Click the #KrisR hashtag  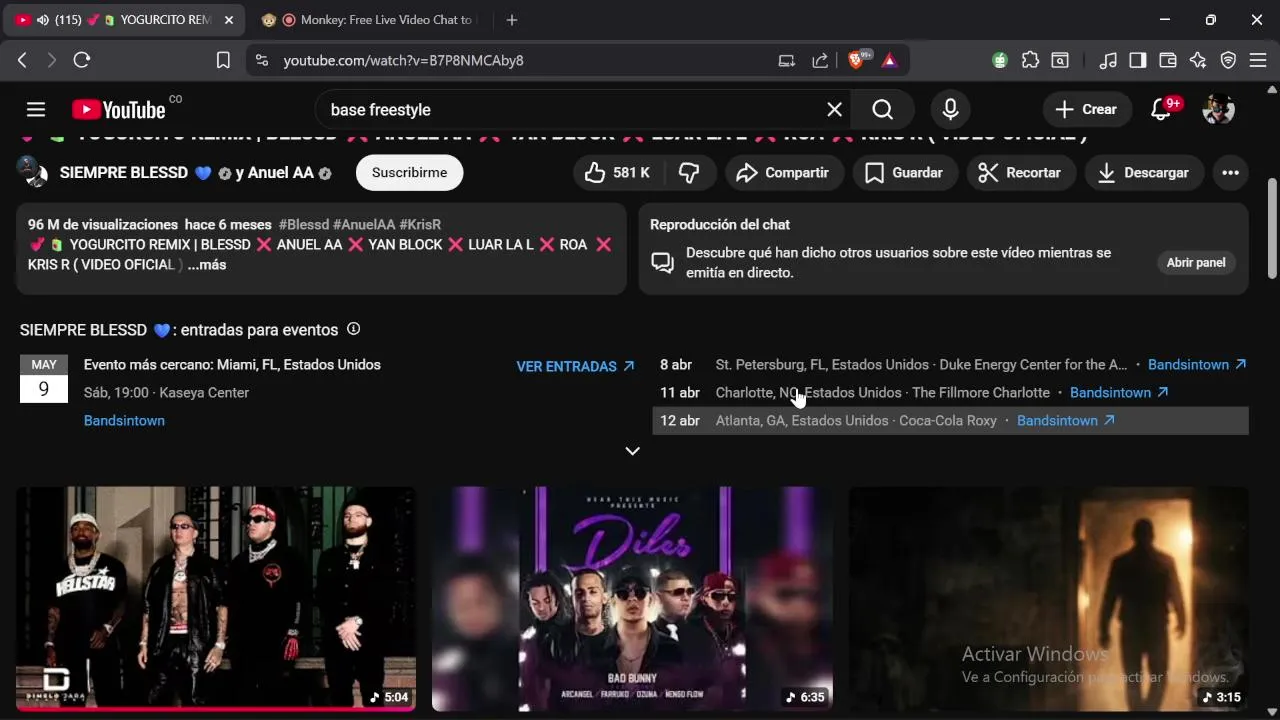click(x=420, y=225)
